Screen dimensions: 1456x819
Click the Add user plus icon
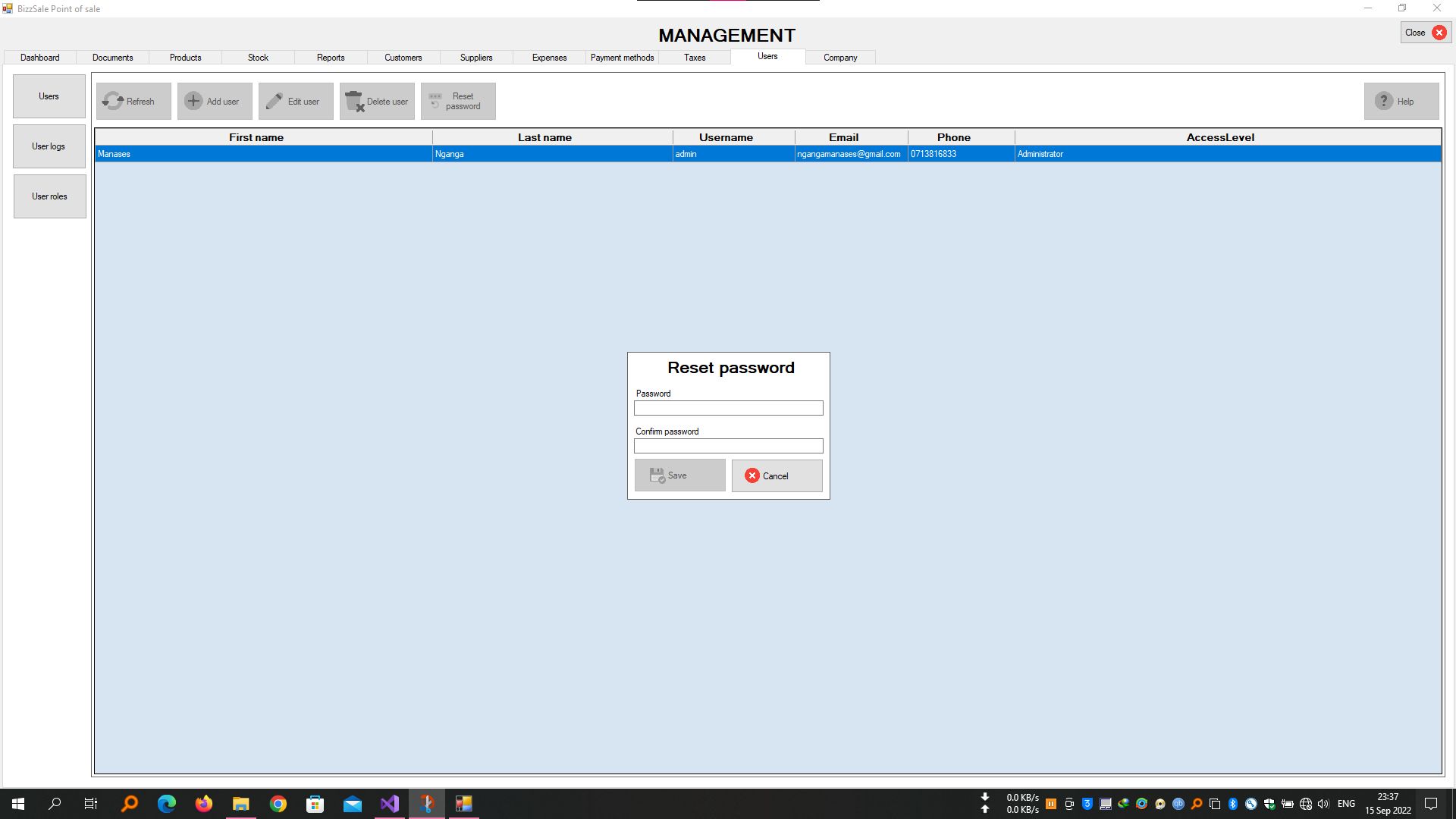193,101
